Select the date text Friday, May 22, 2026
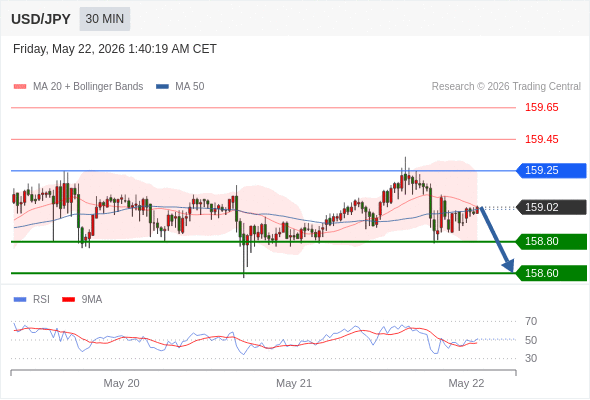The height and width of the screenshot is (400, 590). coord(69,49)
